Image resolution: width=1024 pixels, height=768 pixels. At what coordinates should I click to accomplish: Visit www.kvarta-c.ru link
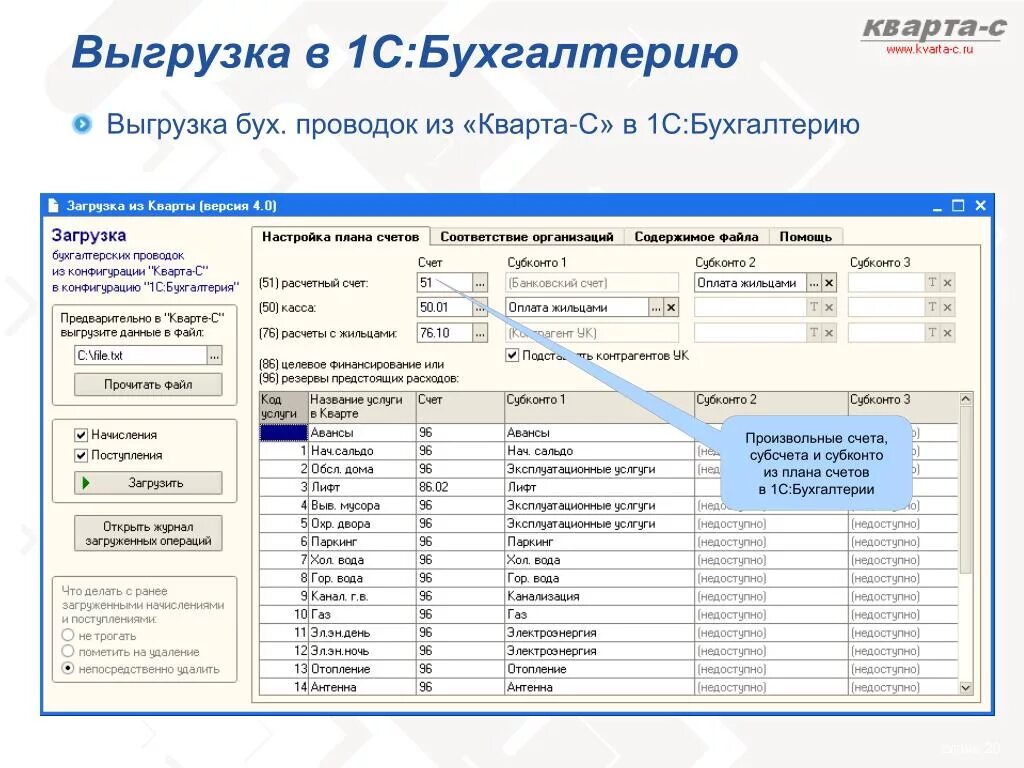[929, 49]
